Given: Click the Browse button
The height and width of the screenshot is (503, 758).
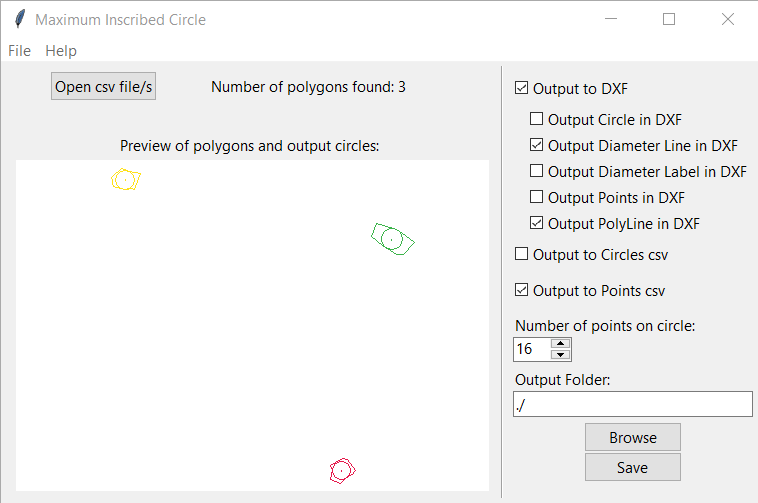Looking at the screenshot, I should tap(633, 437).
